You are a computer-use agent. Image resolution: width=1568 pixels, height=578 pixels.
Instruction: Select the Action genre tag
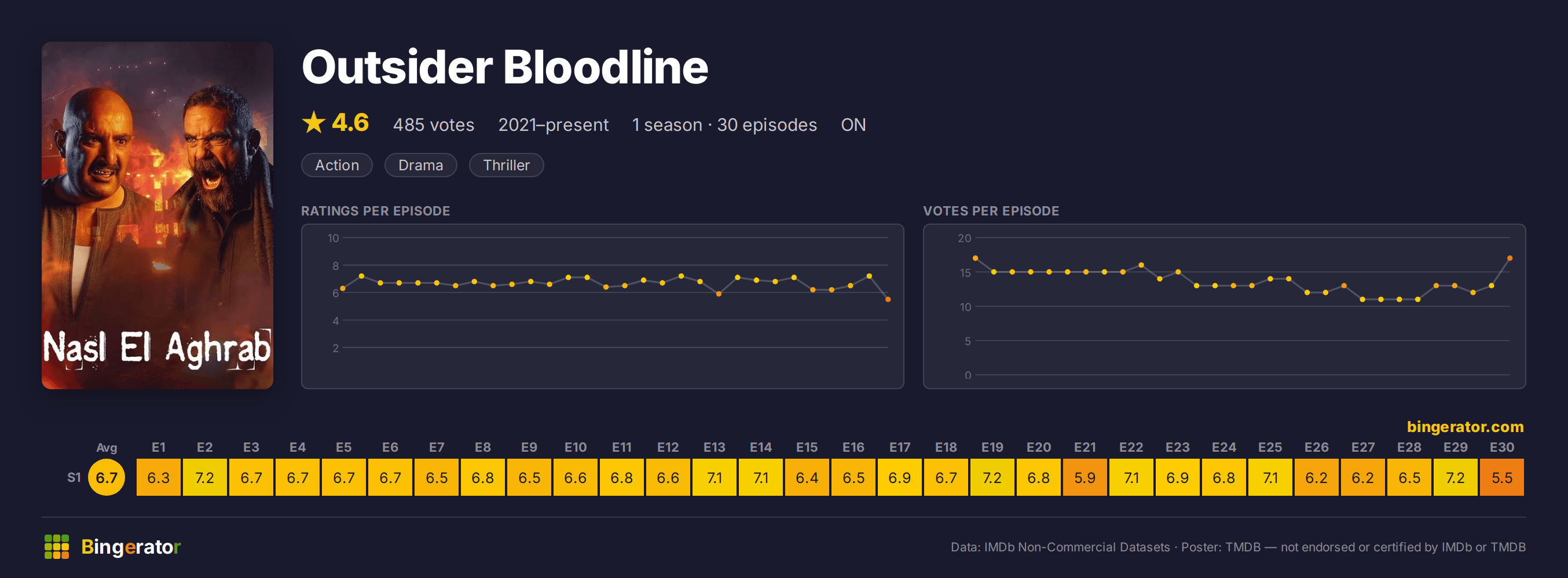pos(336,165)
